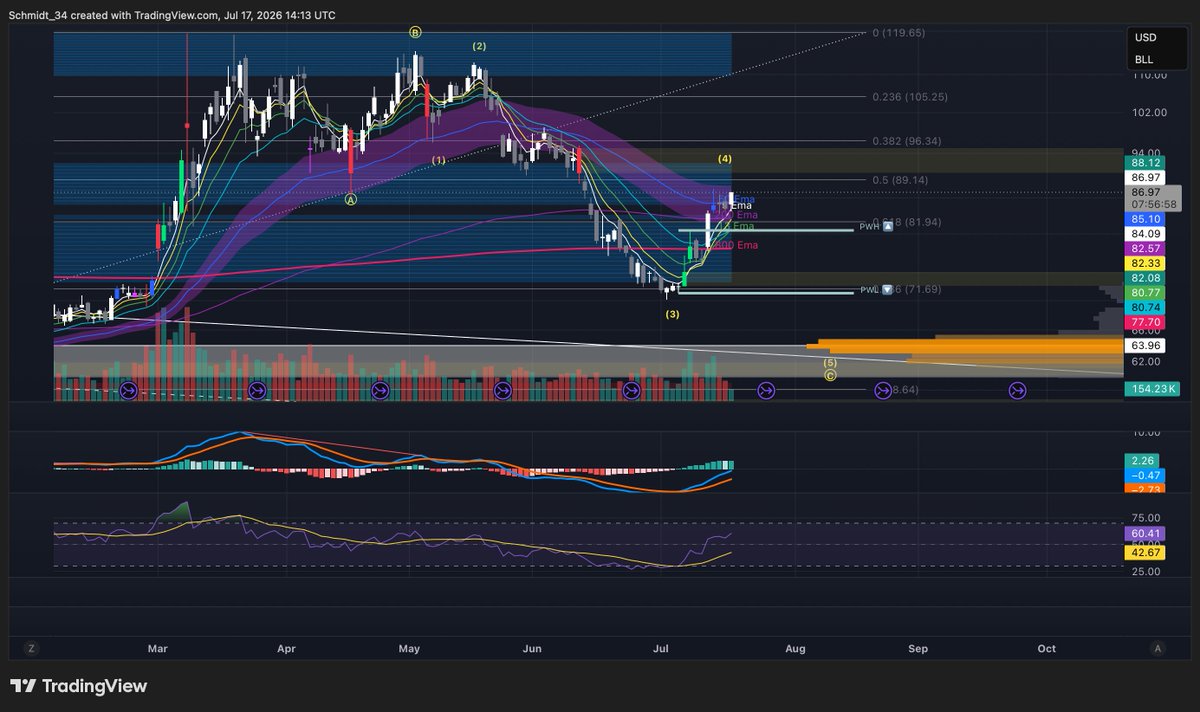This screenshot has height=712, width=1200.
Task: Click the 82.57 purple price label
Action: [x=1145, y=247]
